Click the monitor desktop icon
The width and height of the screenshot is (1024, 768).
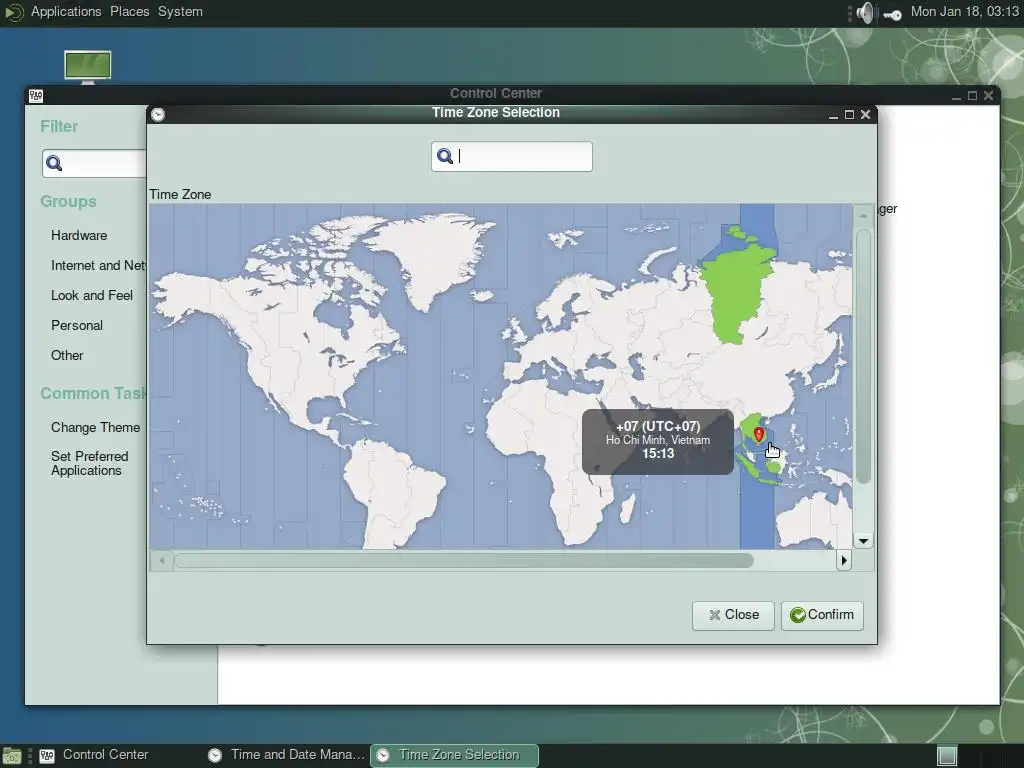coord(88,67)
